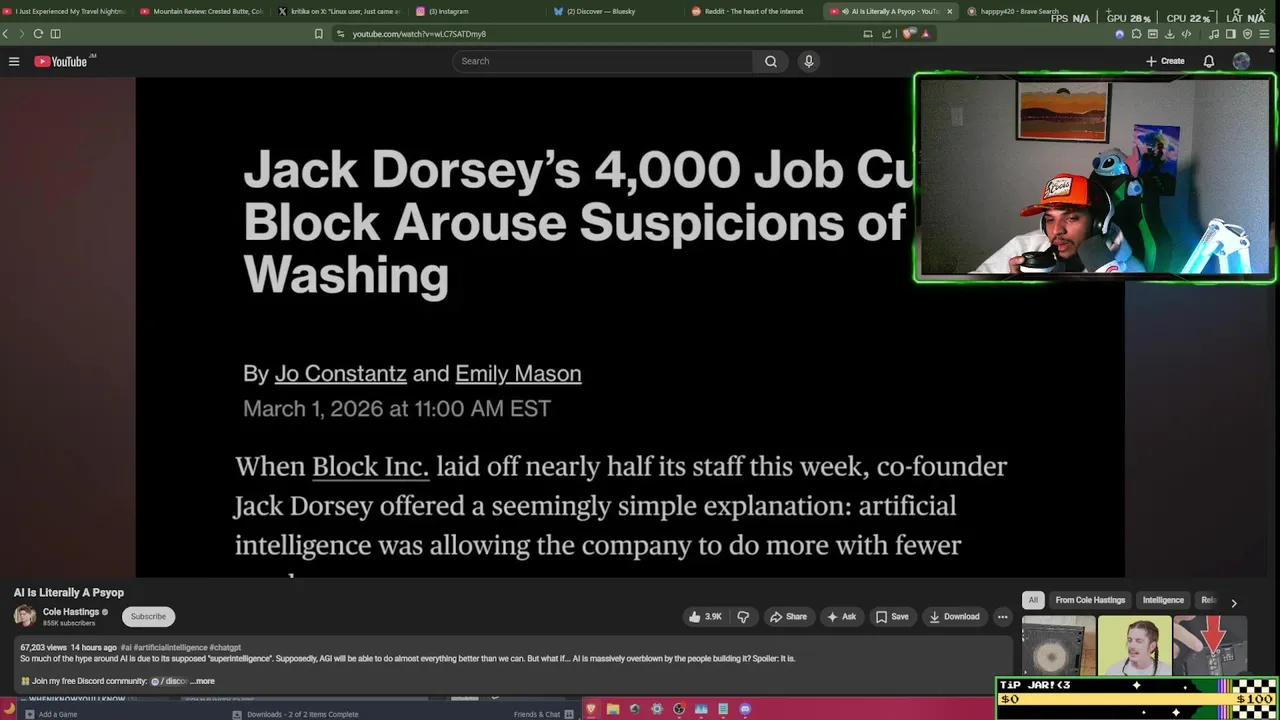Open developer code brackets extension icon
Image resolution: width=1280 pixels, height=720 pixels.
tap(1188, 33)
